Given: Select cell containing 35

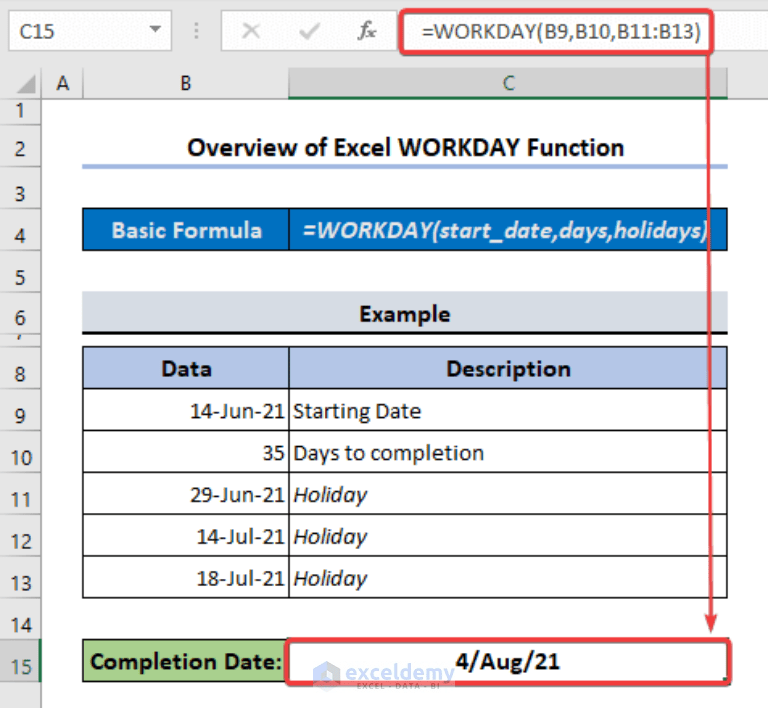Looking at the screenshot, I should [x=186, y=452].
